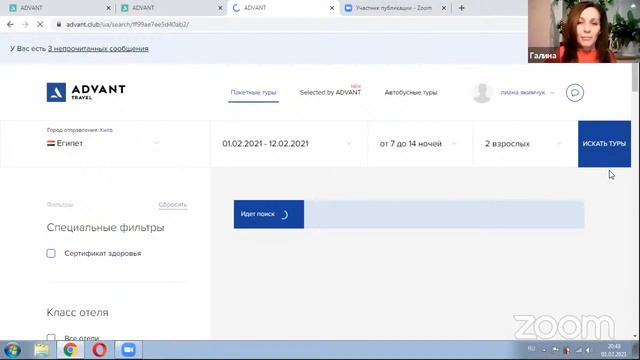Image resolution: width=640 pixels, height=360 pixels.
Task: Close the Zoom browser tab
Action: (444, 8)
